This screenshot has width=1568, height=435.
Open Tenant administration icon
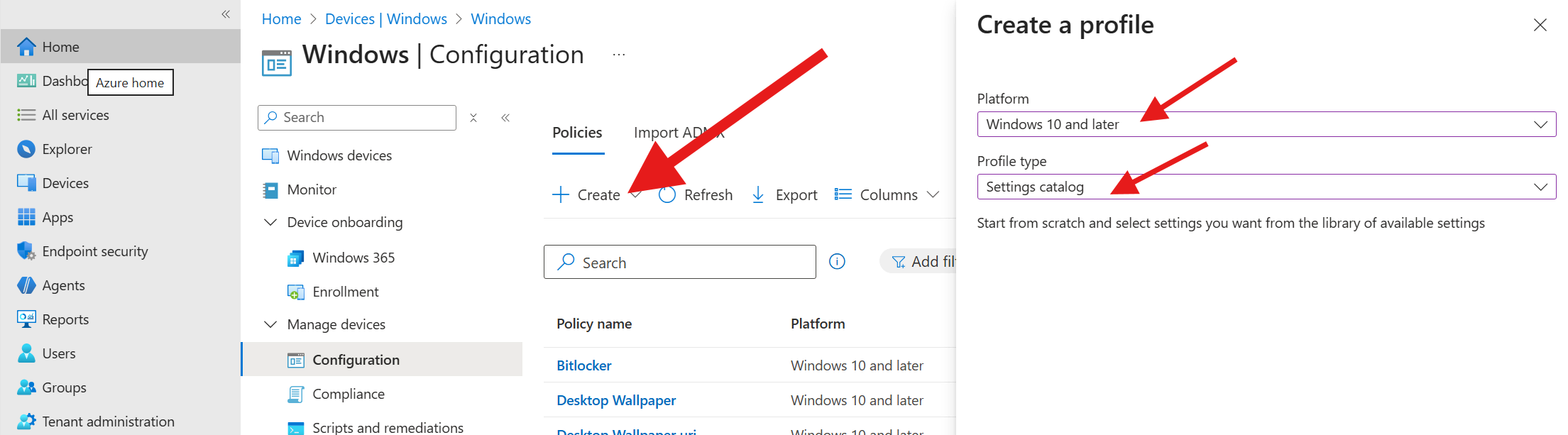[26, 422]
